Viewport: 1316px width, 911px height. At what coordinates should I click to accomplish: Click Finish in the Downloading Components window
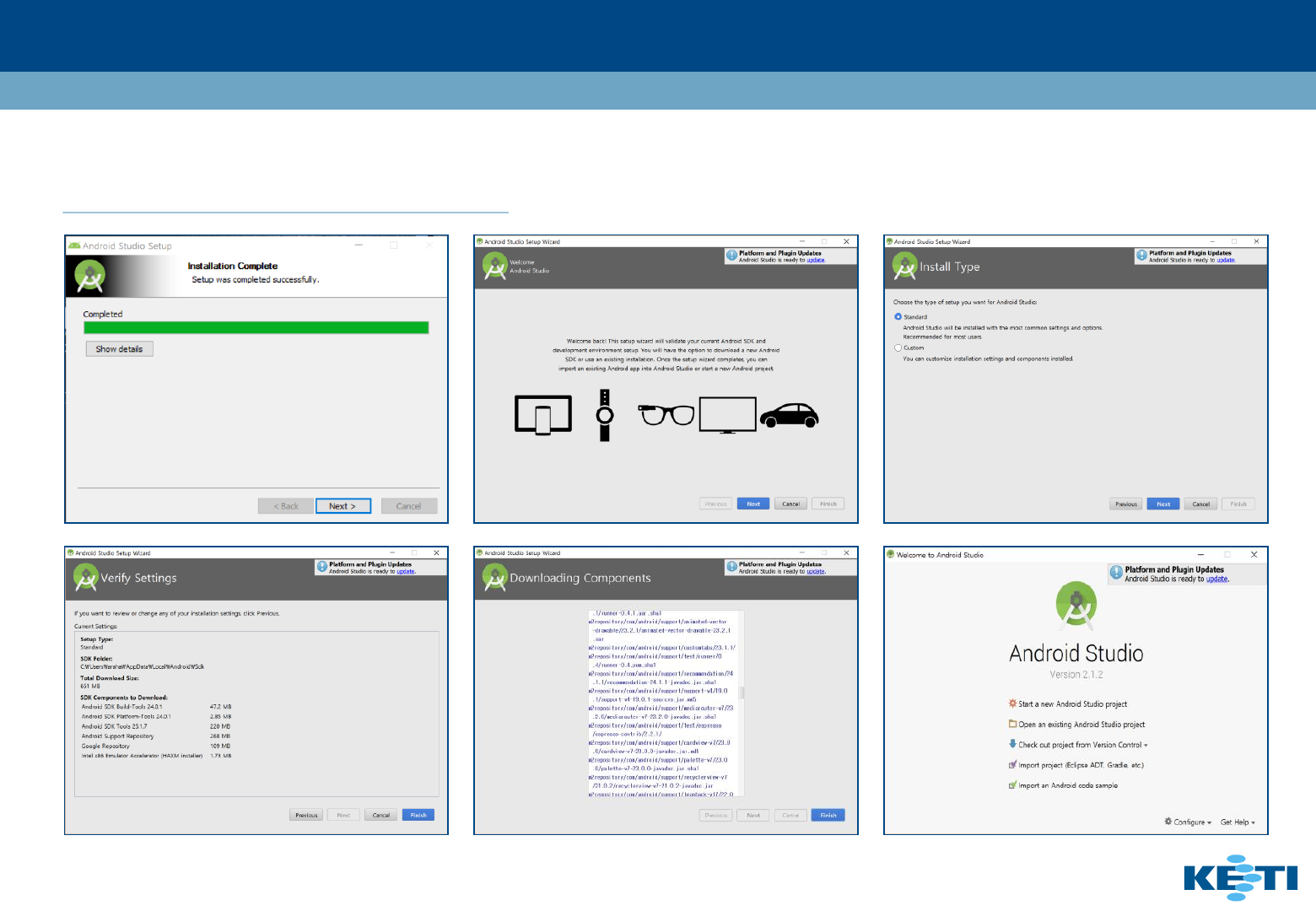(x=828, y=815)
